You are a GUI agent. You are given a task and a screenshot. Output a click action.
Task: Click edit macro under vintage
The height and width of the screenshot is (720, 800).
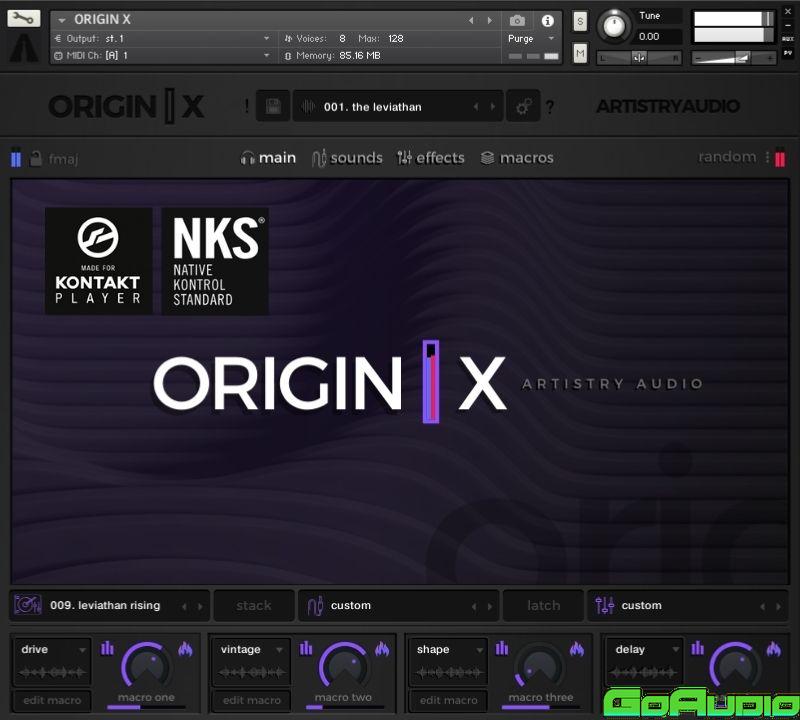click(252, 700)
